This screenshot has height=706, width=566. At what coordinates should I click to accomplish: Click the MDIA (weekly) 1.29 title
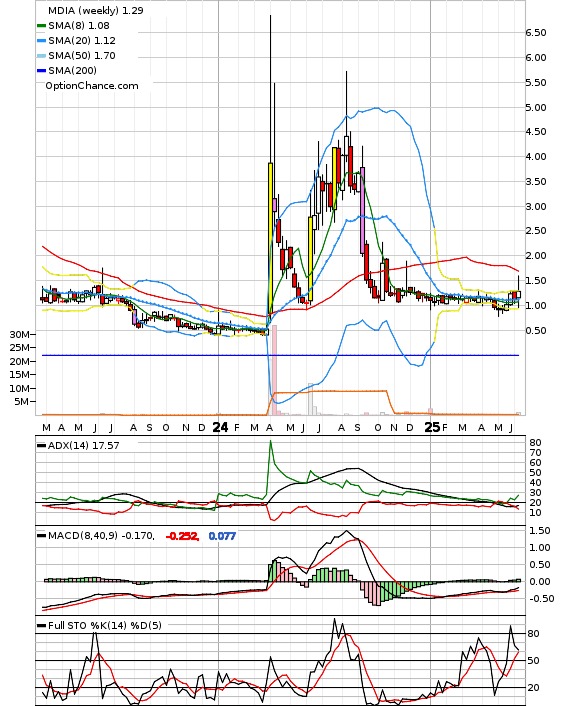pos(95,10)
